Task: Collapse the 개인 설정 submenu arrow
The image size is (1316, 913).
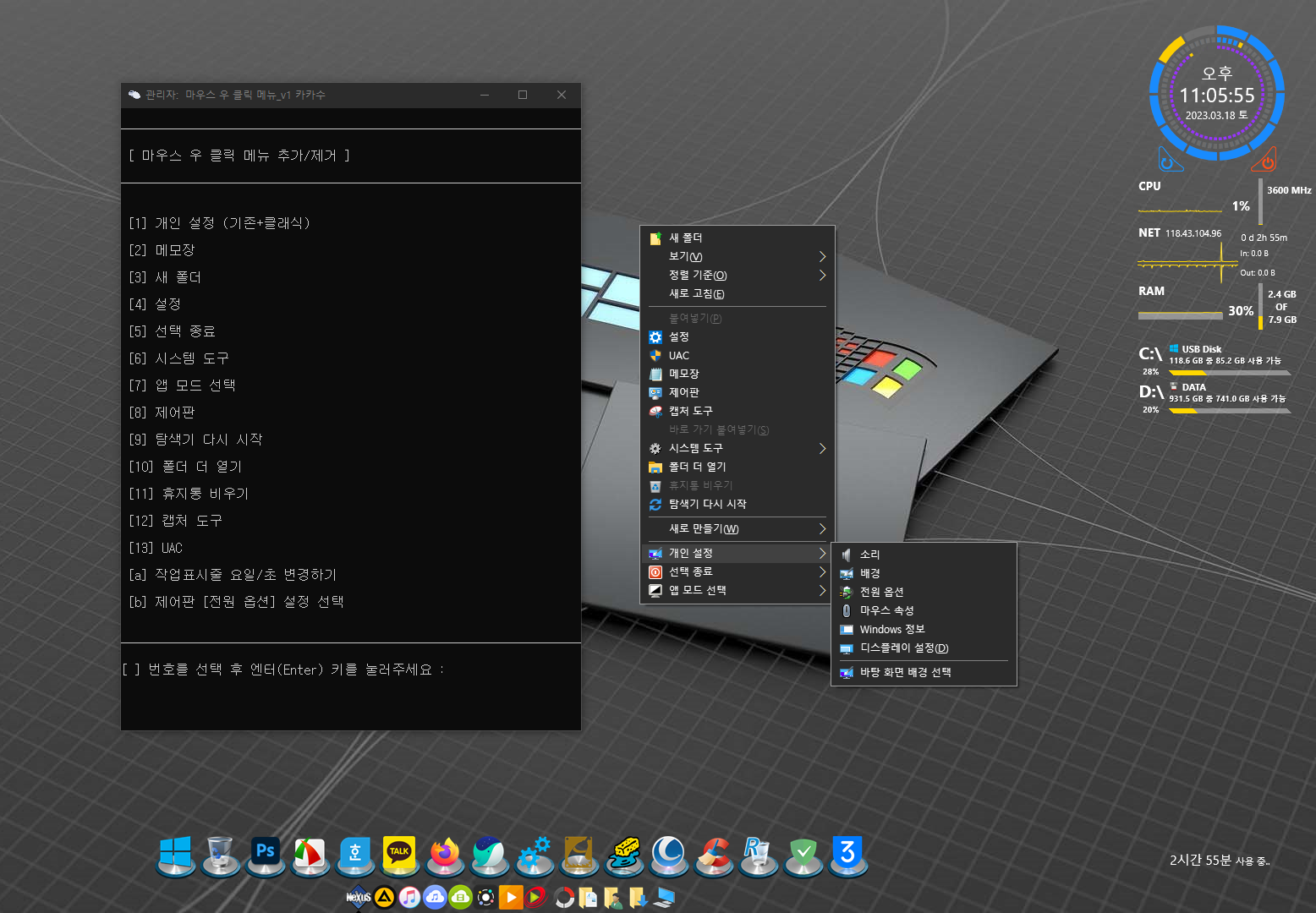Action: coord(822,553)
